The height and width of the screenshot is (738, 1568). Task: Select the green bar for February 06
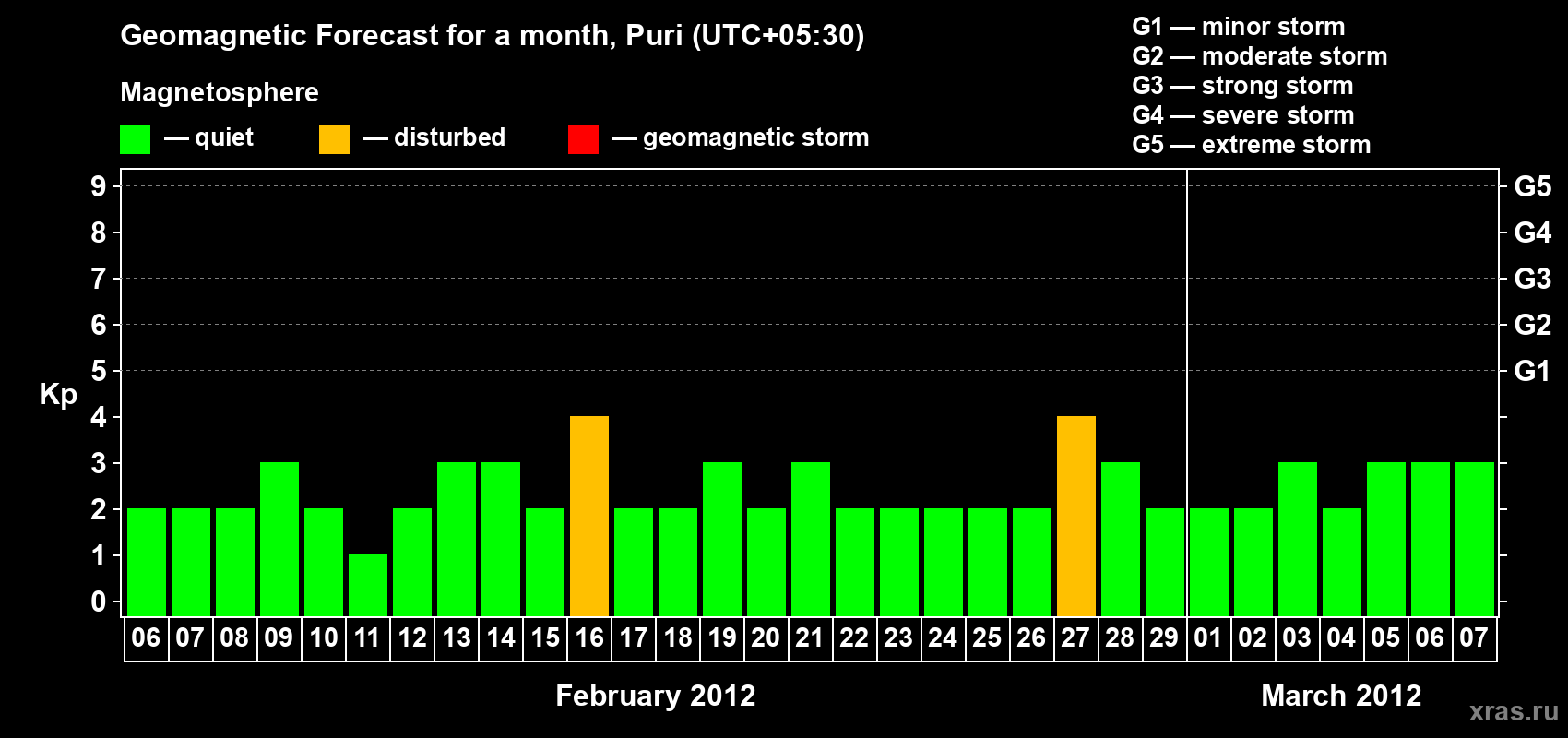[x=147, y=562]
